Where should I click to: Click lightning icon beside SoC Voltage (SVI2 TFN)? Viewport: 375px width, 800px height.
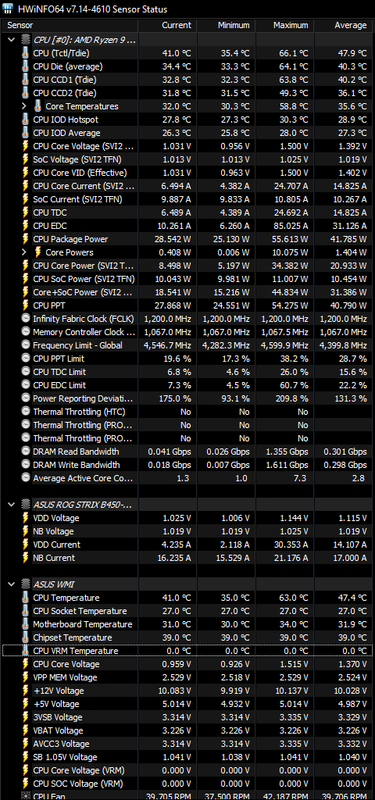point(26,159)
